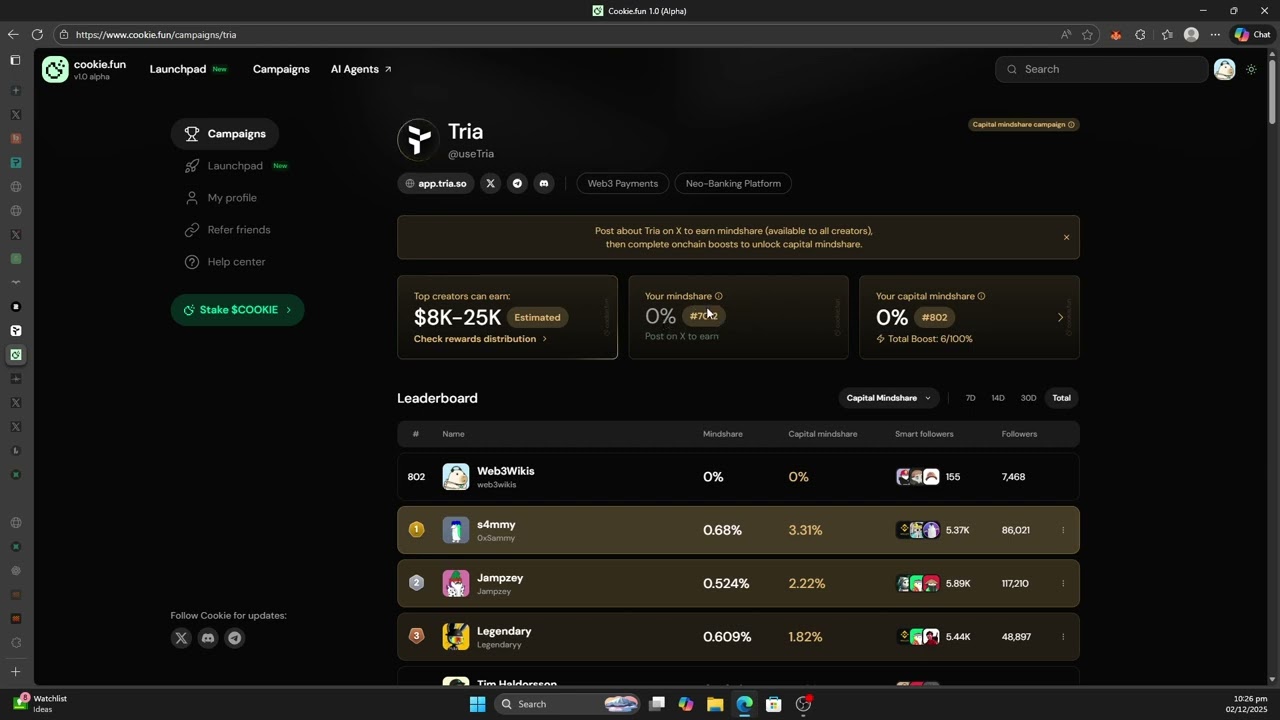Open Help center in the sidebar
The width and height of the screenshot is (1280, 720).
[225, 262]
